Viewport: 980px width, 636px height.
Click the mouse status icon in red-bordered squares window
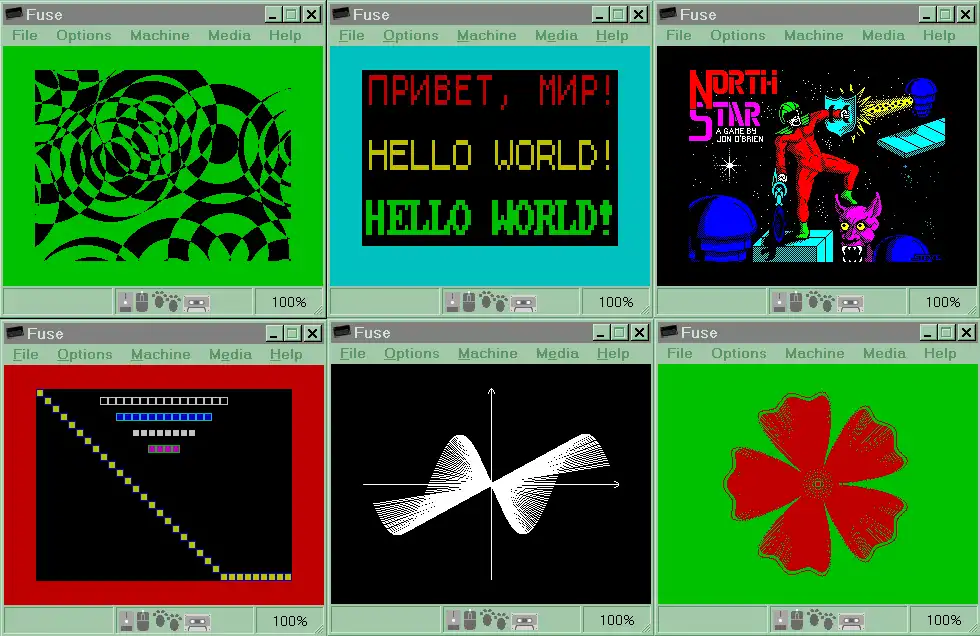click(x=144, y=621)
